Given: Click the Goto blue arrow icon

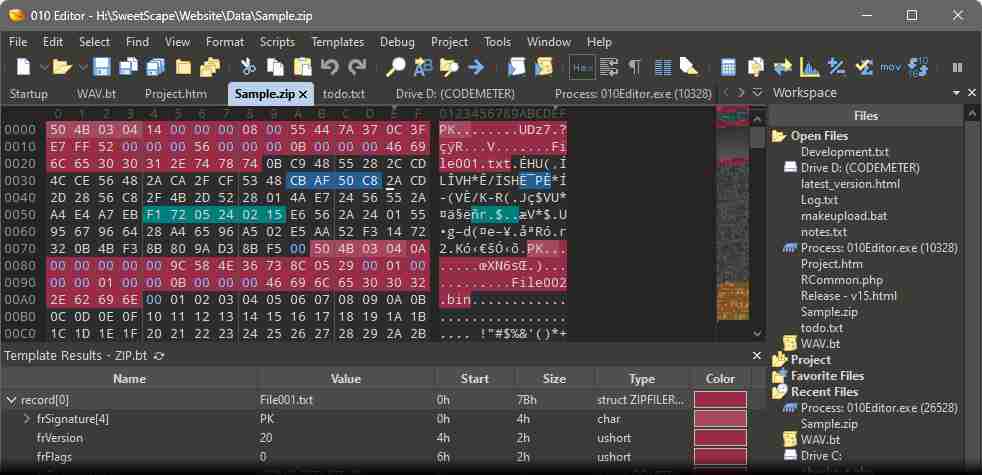Looking at the screenshot, I should [476, 67].
